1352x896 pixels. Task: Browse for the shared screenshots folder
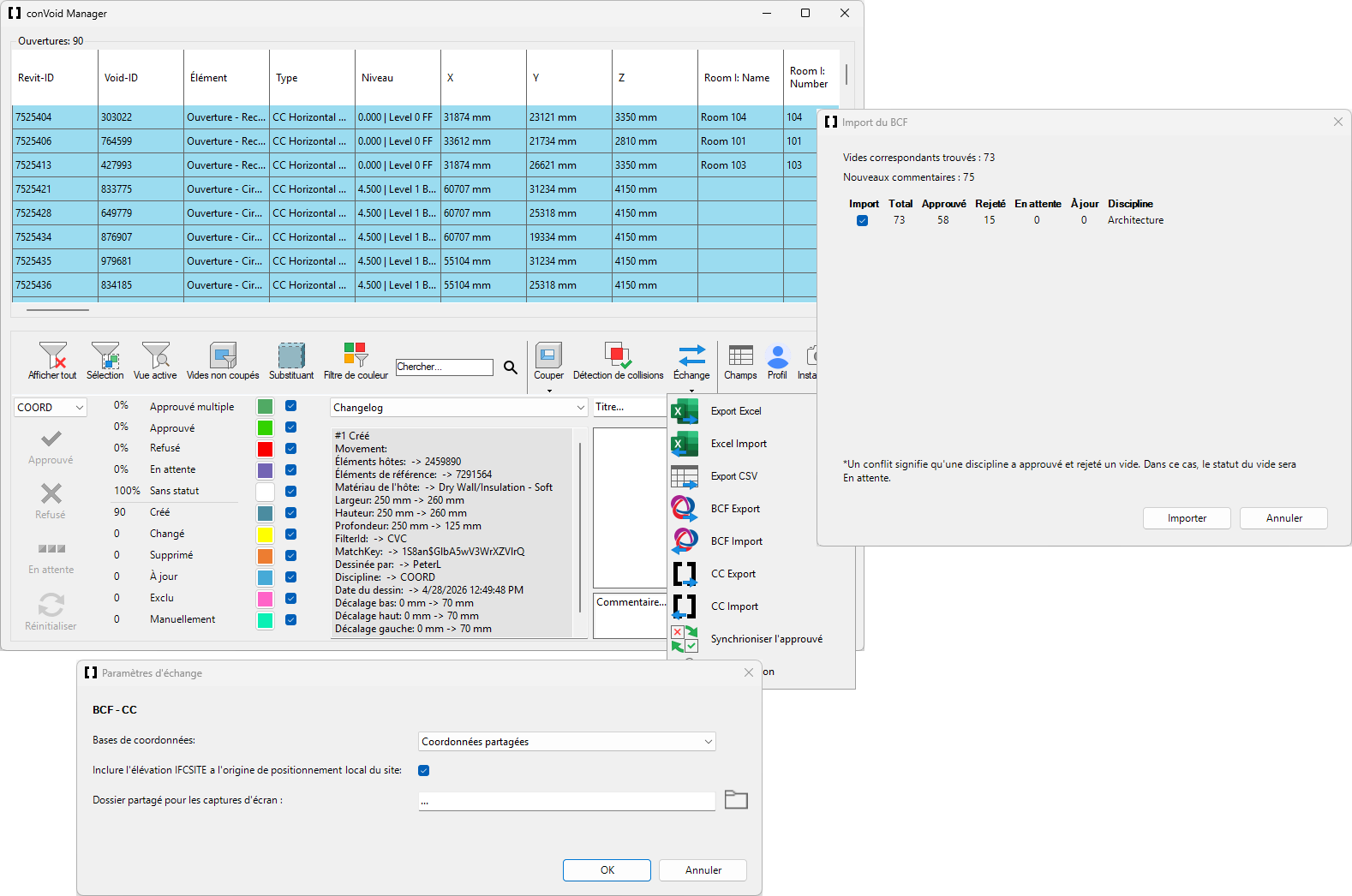point(736,800)
